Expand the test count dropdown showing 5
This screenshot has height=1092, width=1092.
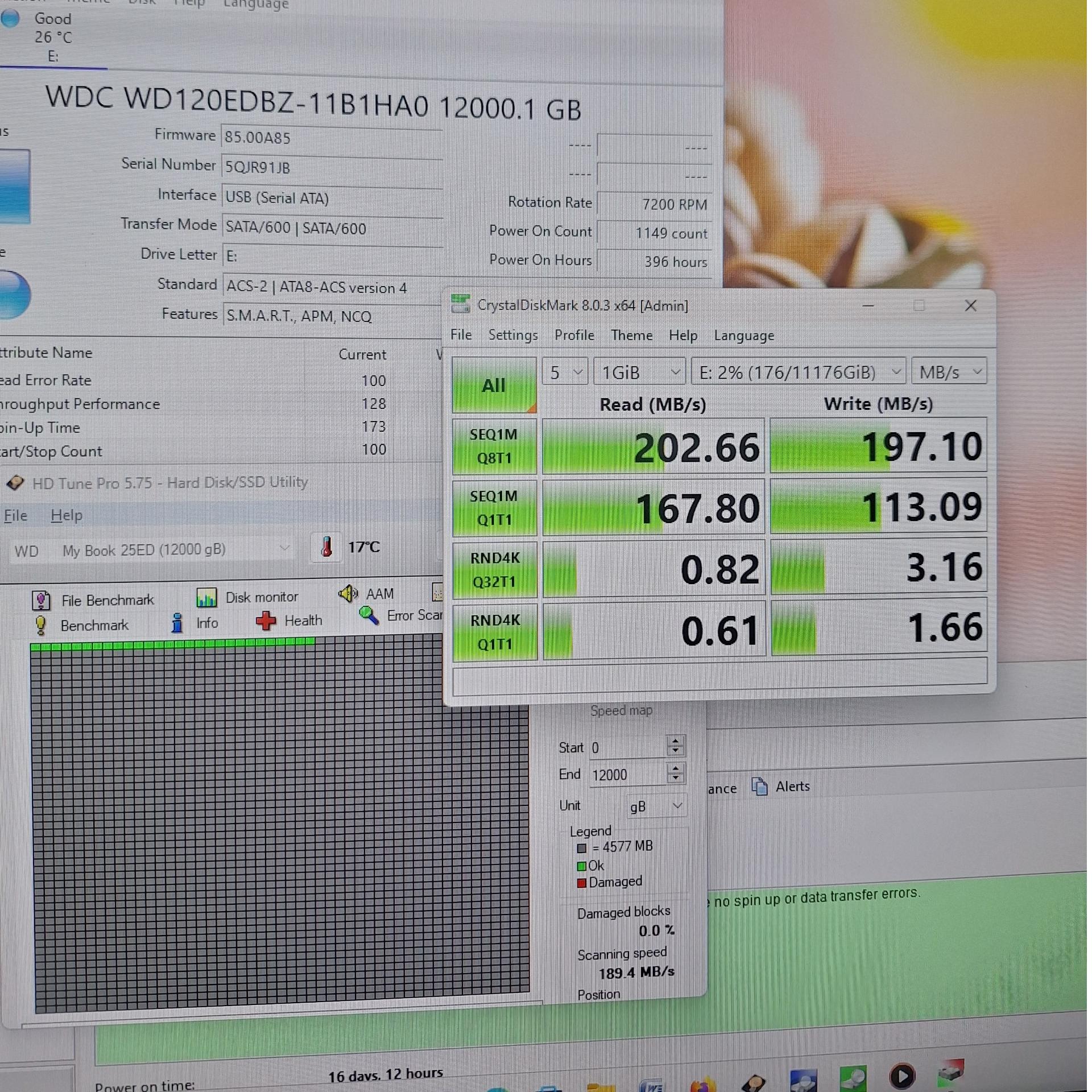click(564, 373)
